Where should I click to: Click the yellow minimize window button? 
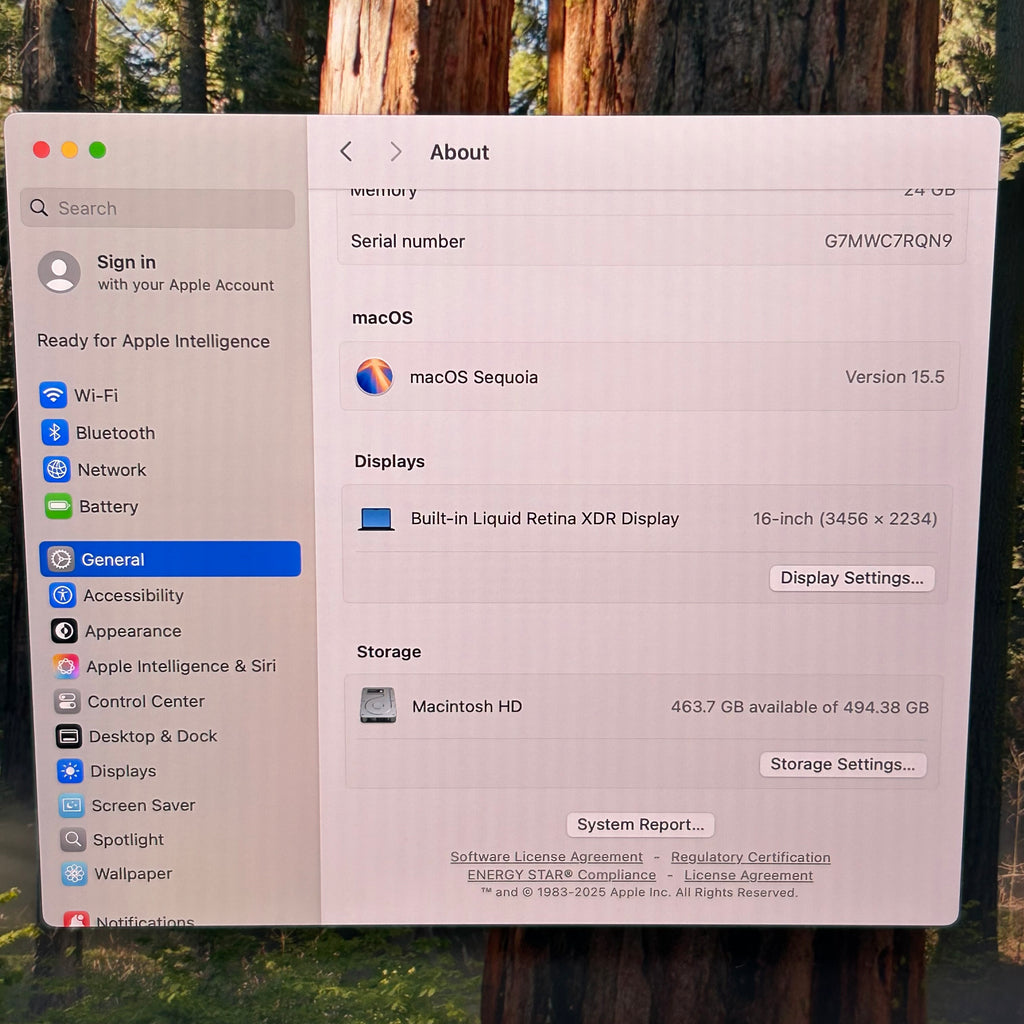[x=70, y=150]
